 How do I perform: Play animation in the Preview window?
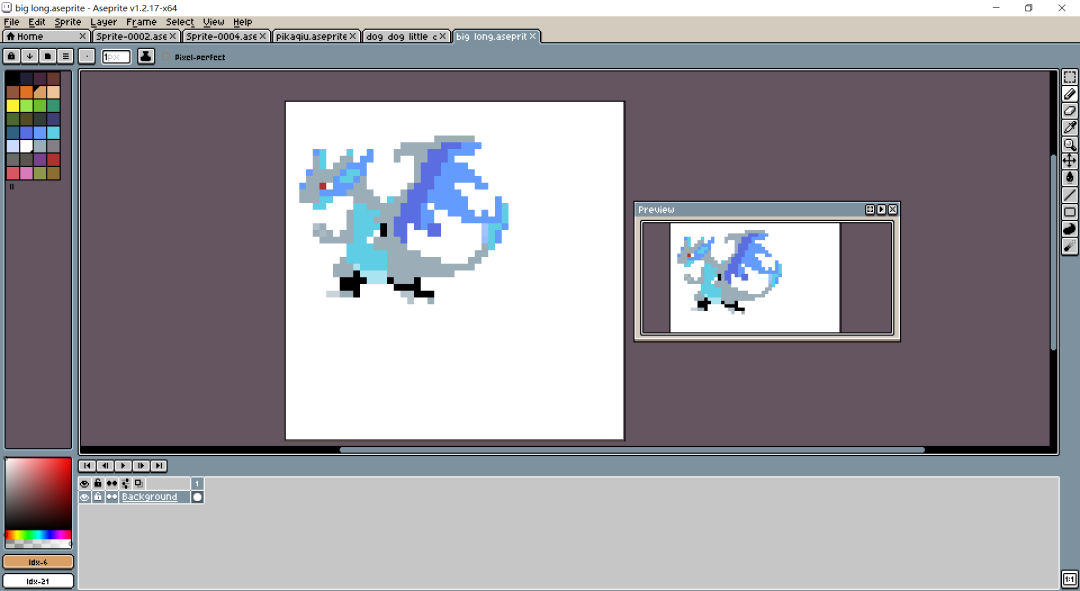point(881,209)
